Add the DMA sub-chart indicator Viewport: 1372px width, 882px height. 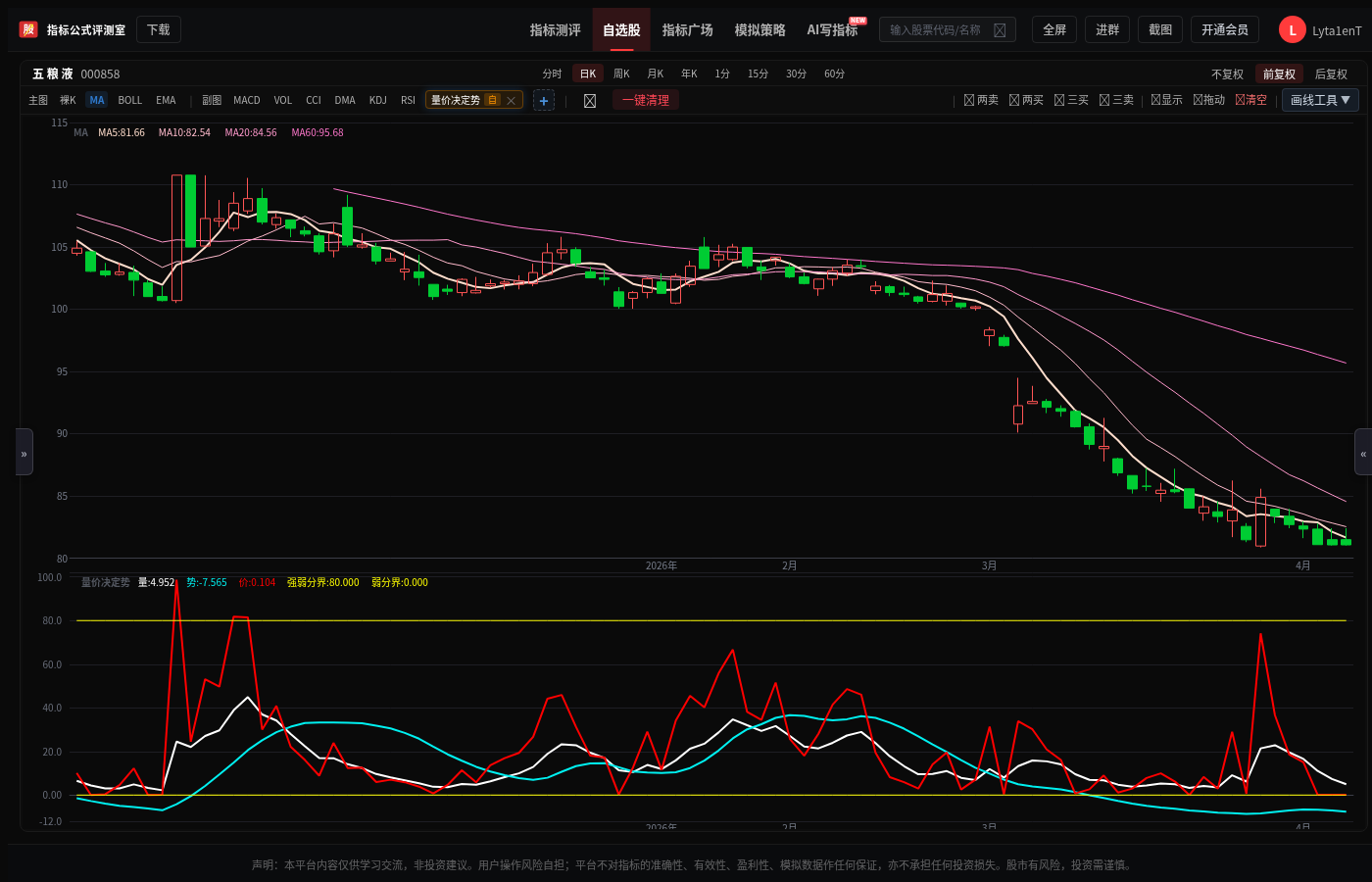[x=345, y=100]
